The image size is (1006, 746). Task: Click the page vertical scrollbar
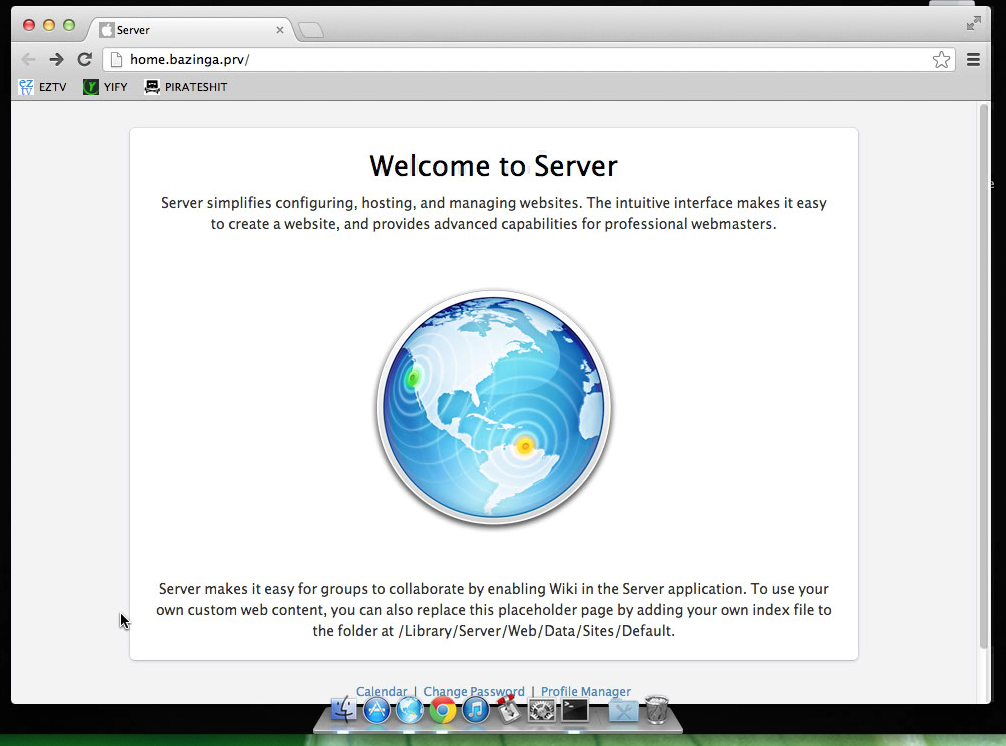(x=984, y=375)
